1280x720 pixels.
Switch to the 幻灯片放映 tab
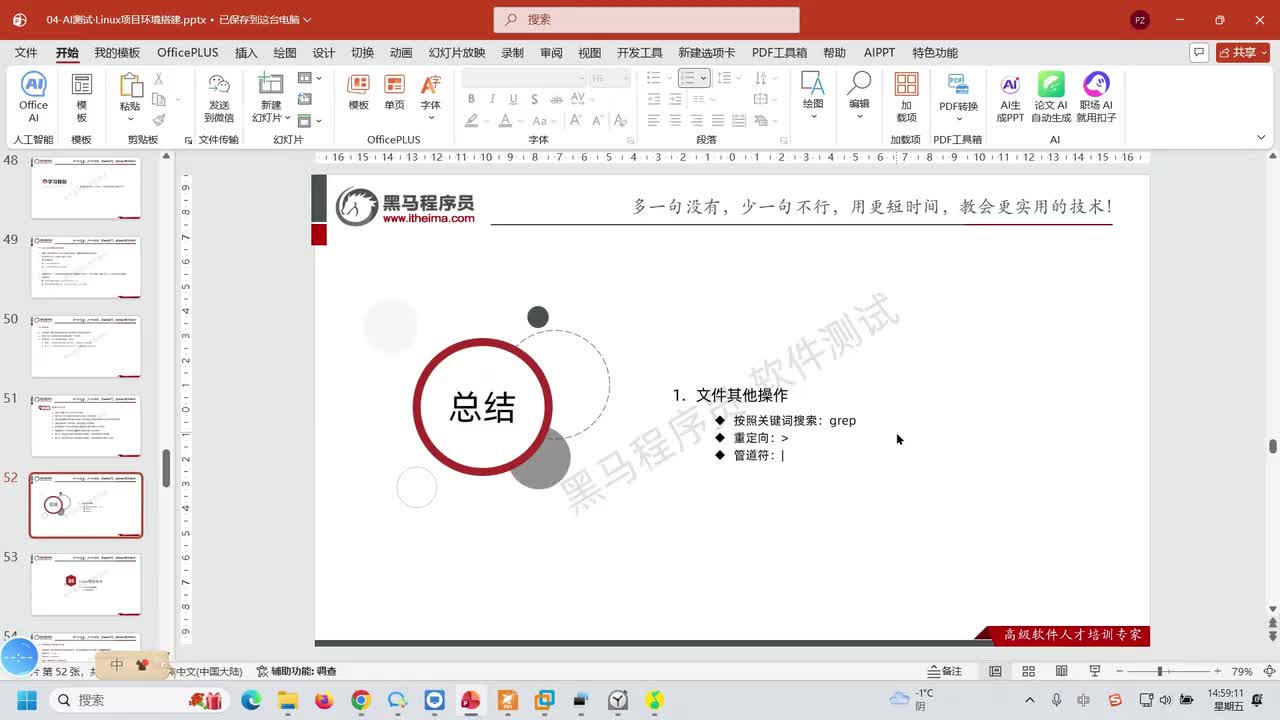pyautogui.click(x=457, y=53)
